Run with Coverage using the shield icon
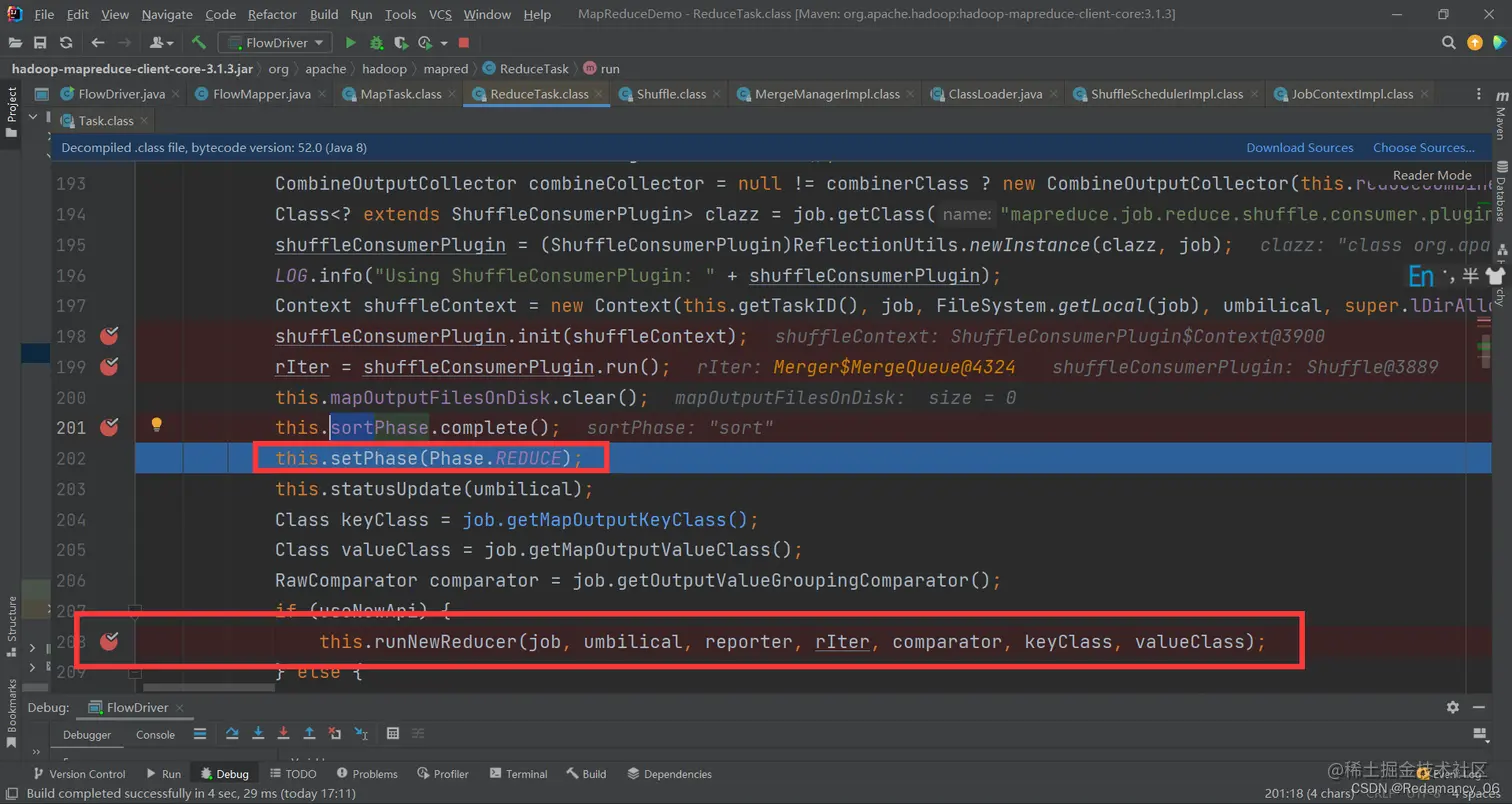Screen dimensions: 1512x804 [401, 43]
